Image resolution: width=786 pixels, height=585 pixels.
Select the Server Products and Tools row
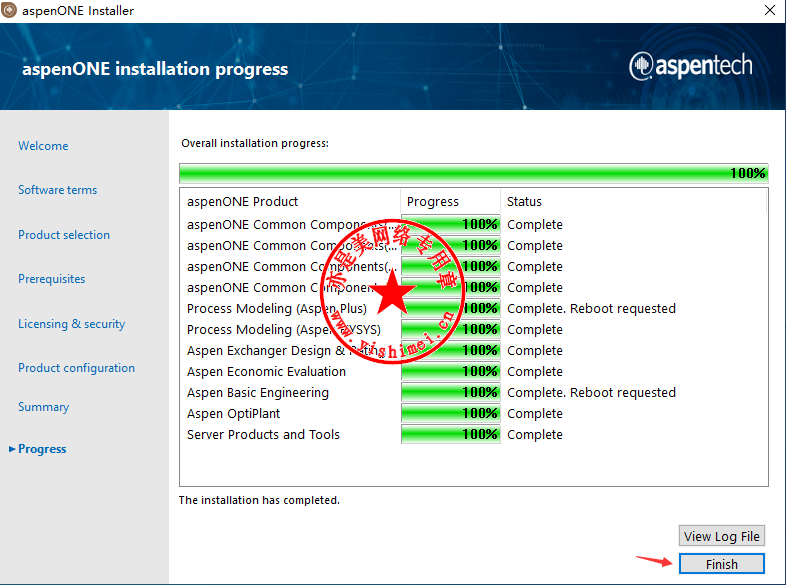click(474, 435)
